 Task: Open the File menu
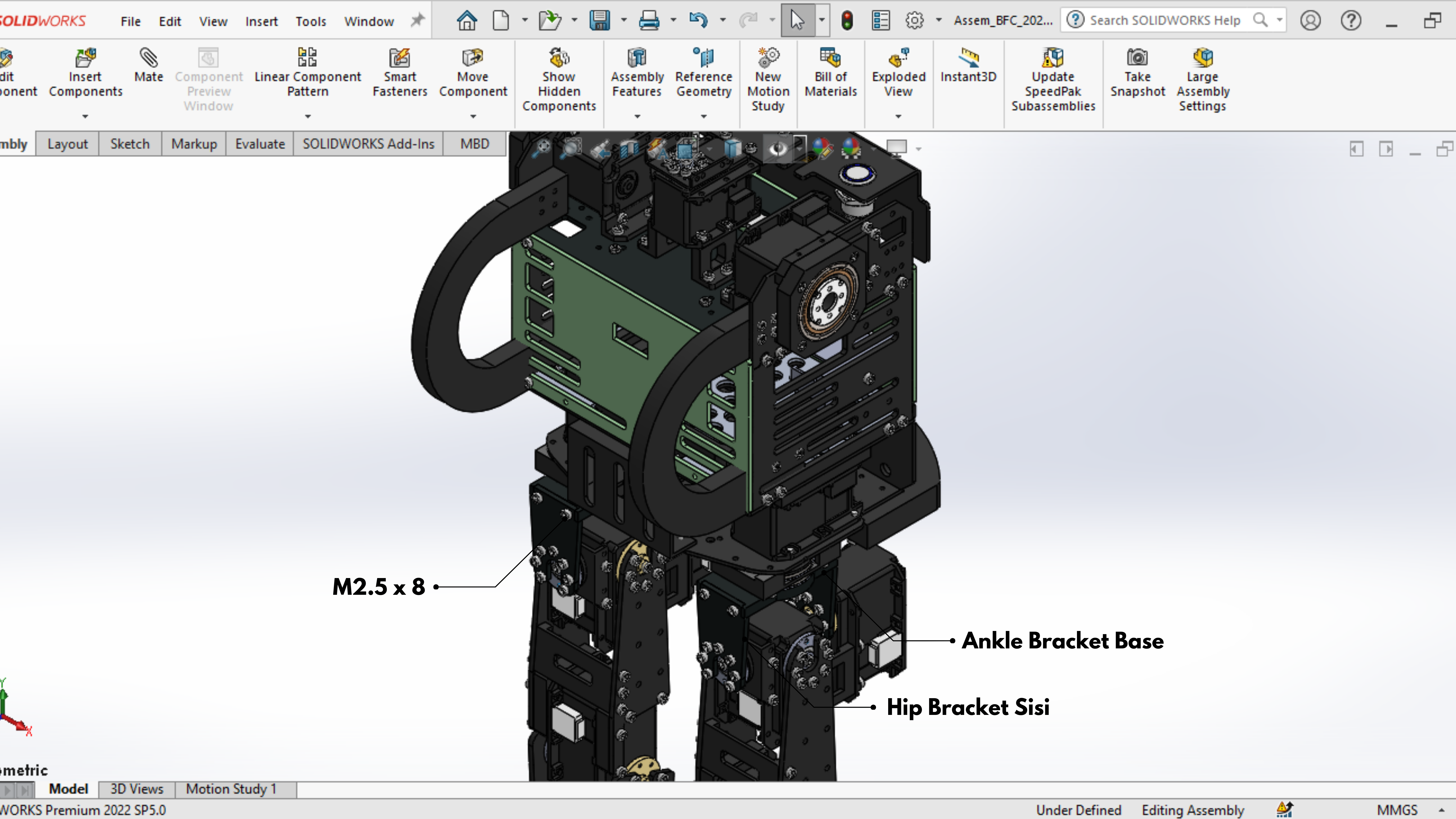[131, 22]
